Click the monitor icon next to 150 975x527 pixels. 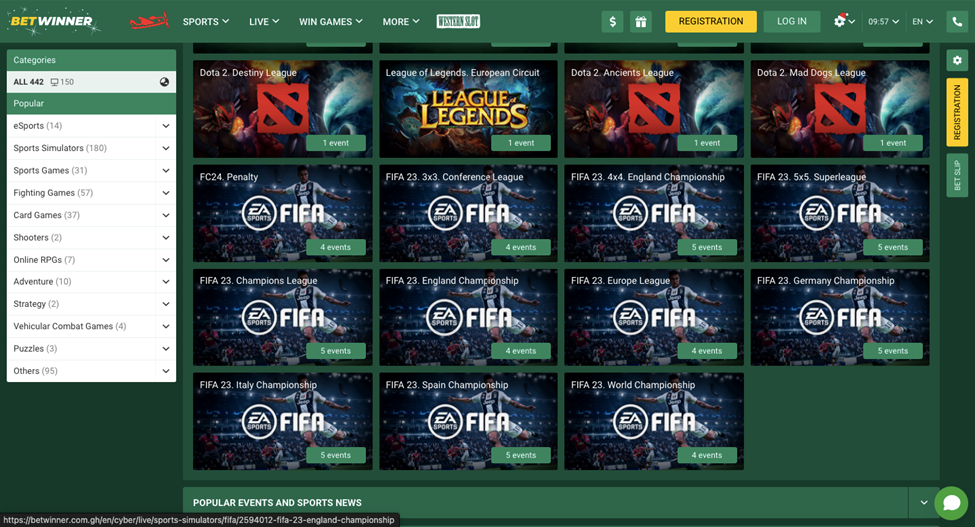55,82
